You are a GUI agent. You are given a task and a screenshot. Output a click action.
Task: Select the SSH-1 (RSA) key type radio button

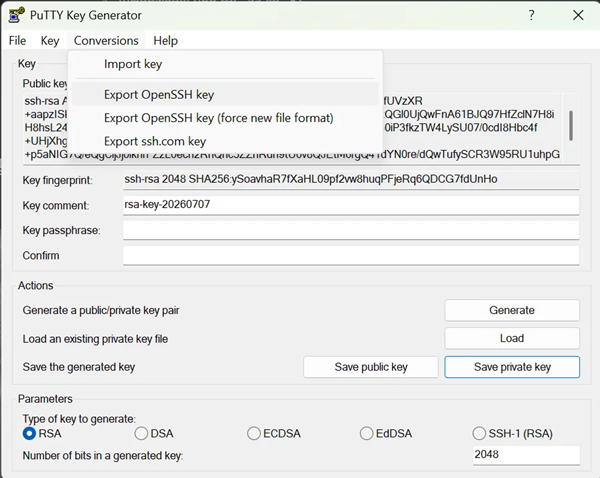click(x=479, y=434)
